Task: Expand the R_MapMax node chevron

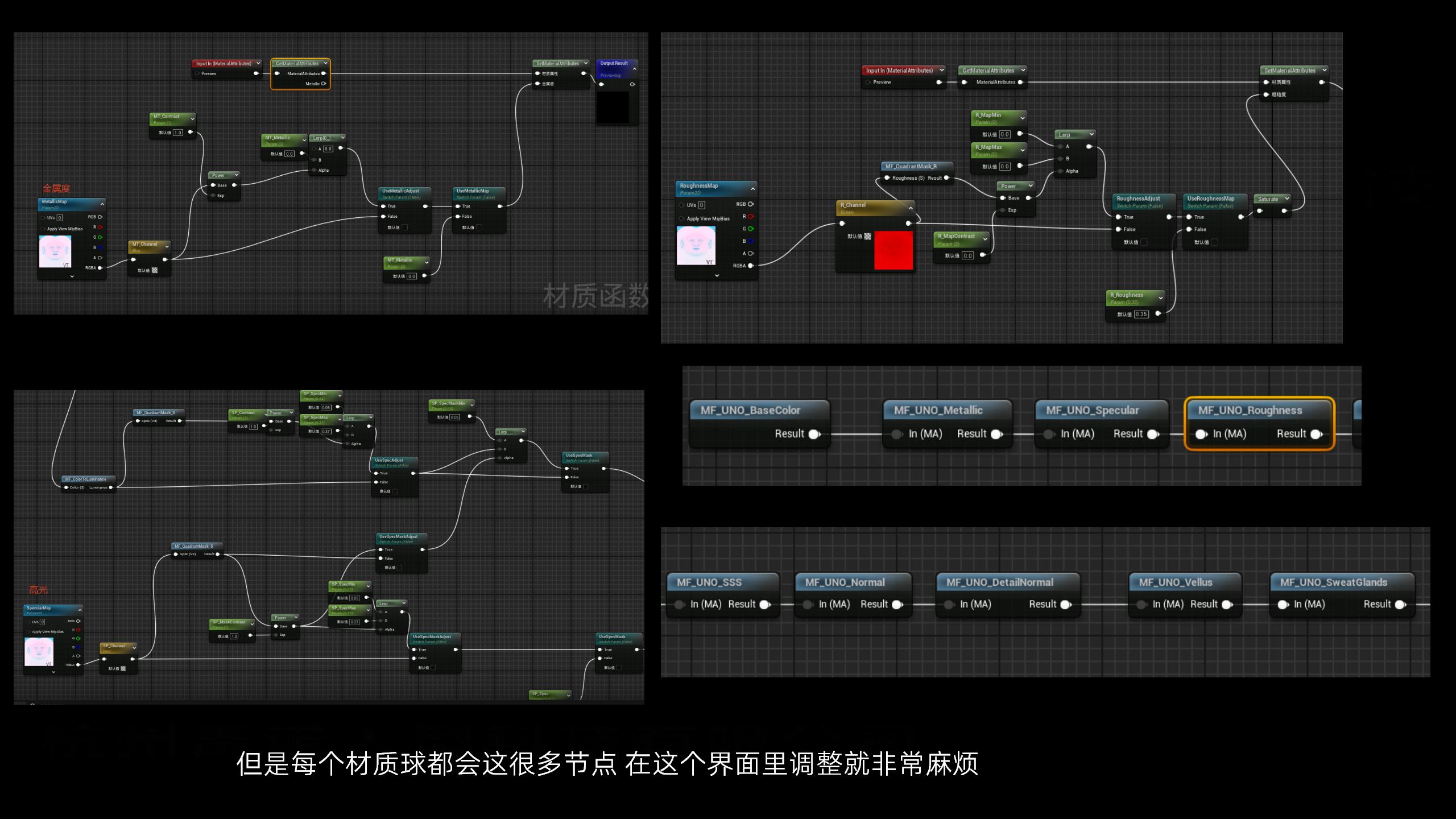Action: pyautogui.click(x=1023, y=150)
